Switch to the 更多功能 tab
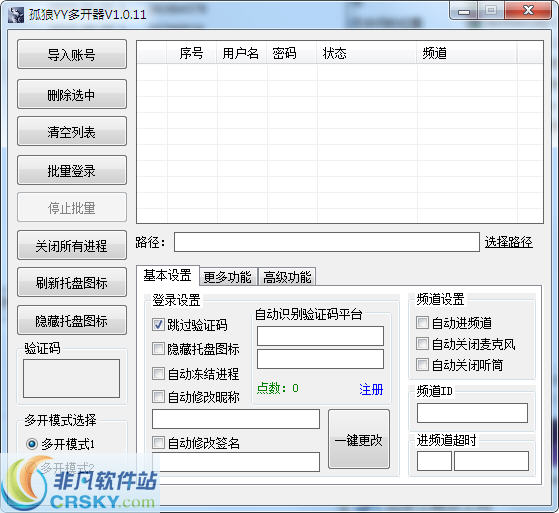The height and width of the screenshot is (513, 559). click(227, 277)
